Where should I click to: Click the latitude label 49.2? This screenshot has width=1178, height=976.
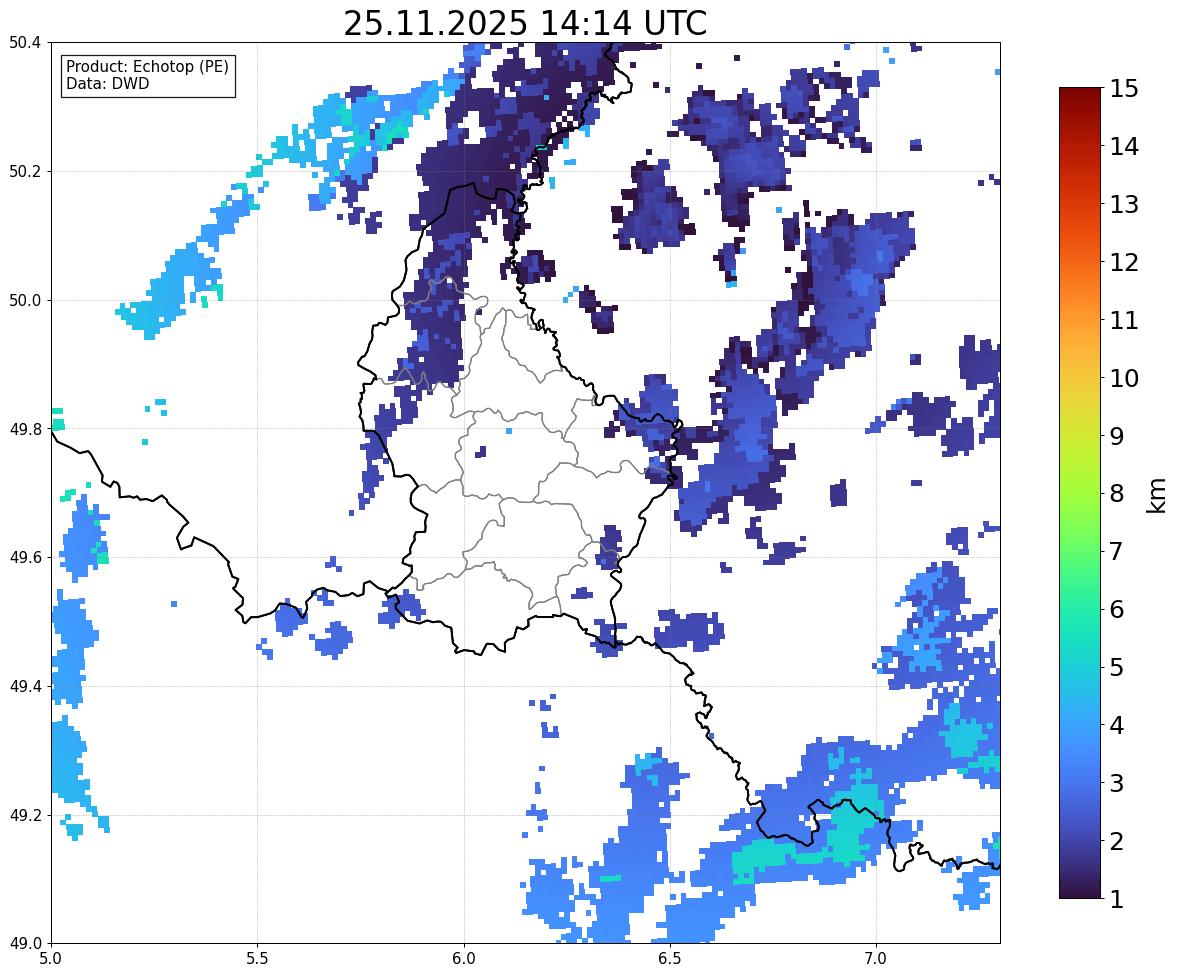[x=24, y=815]
